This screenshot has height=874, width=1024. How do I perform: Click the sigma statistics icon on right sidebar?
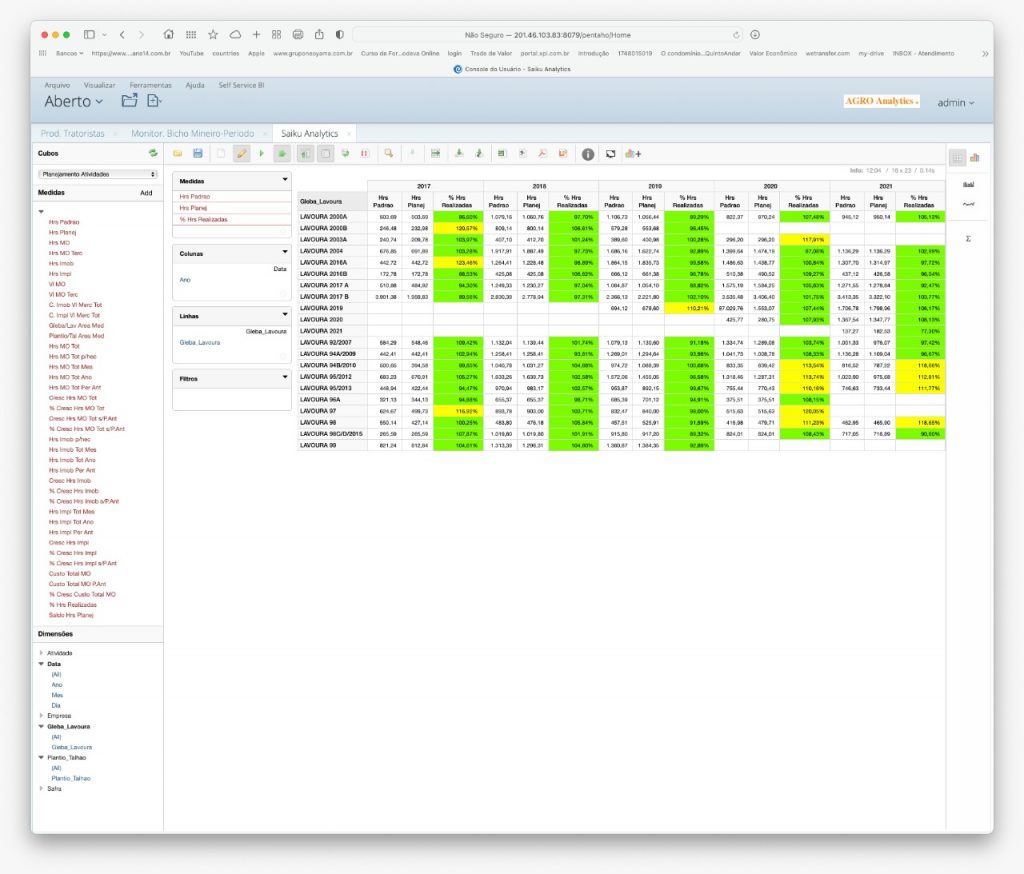(x=968, y=238)
